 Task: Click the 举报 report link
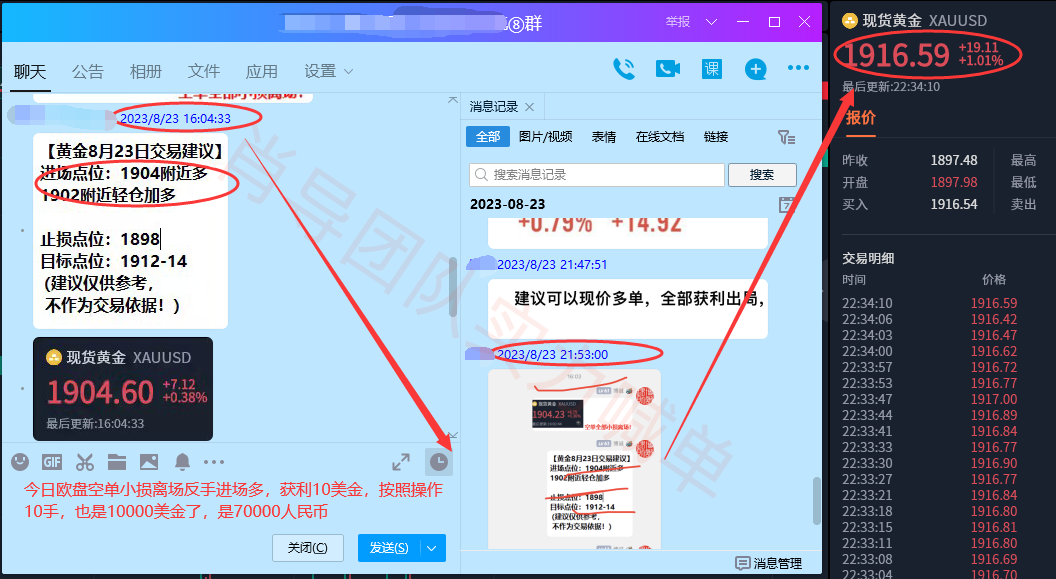coord(678,22)
